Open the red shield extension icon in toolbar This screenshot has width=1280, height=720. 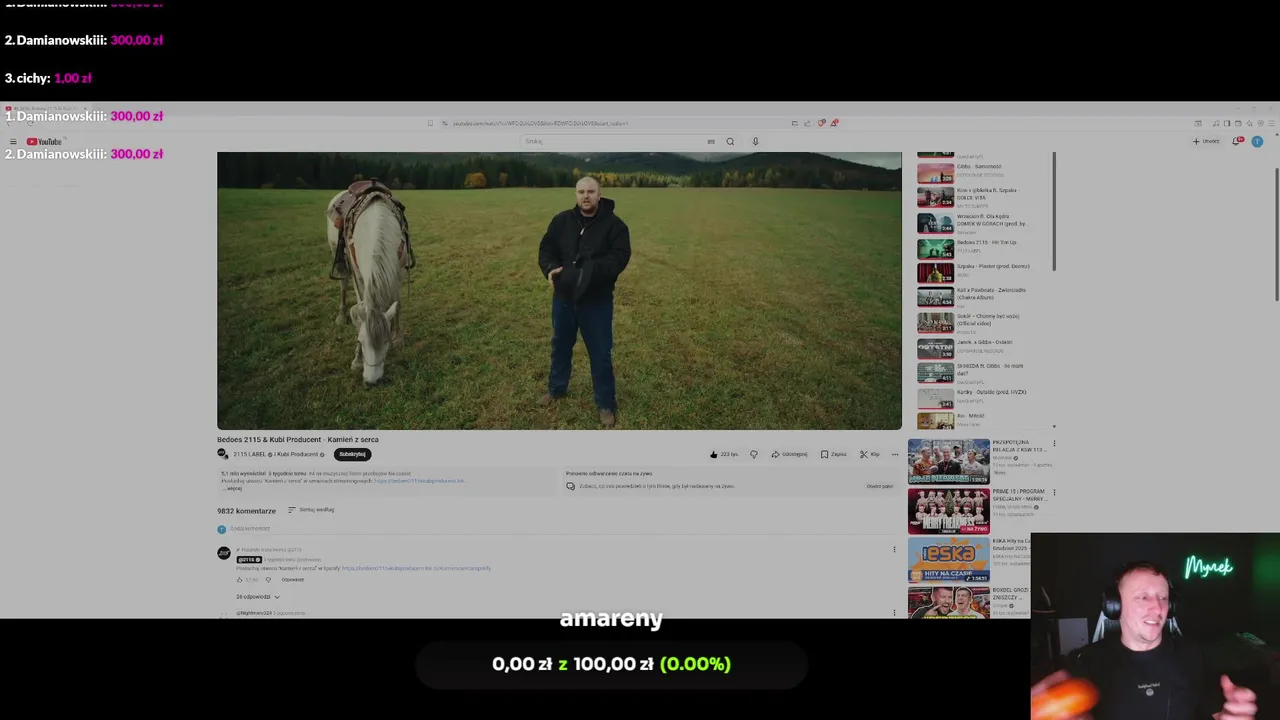(822, 123)
